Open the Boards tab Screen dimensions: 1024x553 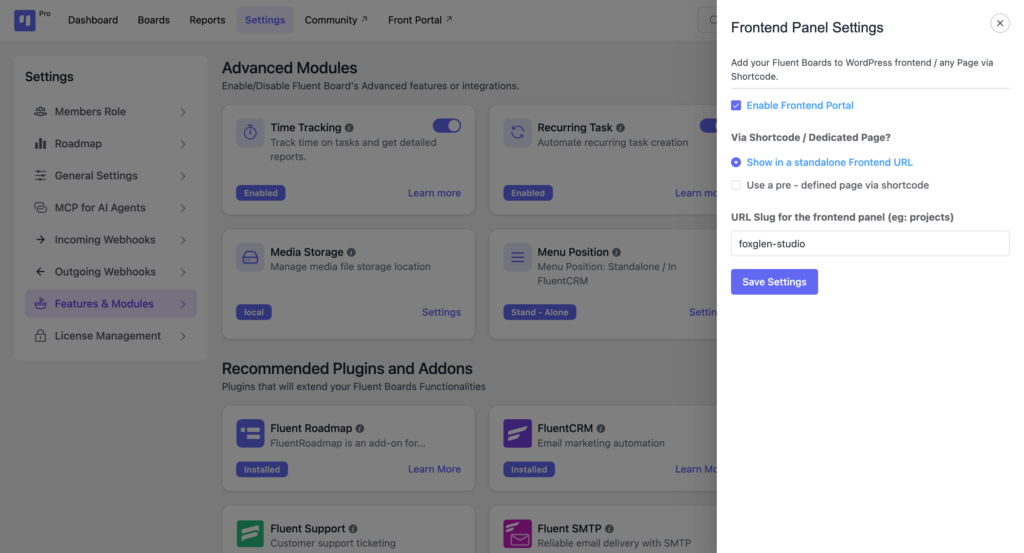point(153,20)
